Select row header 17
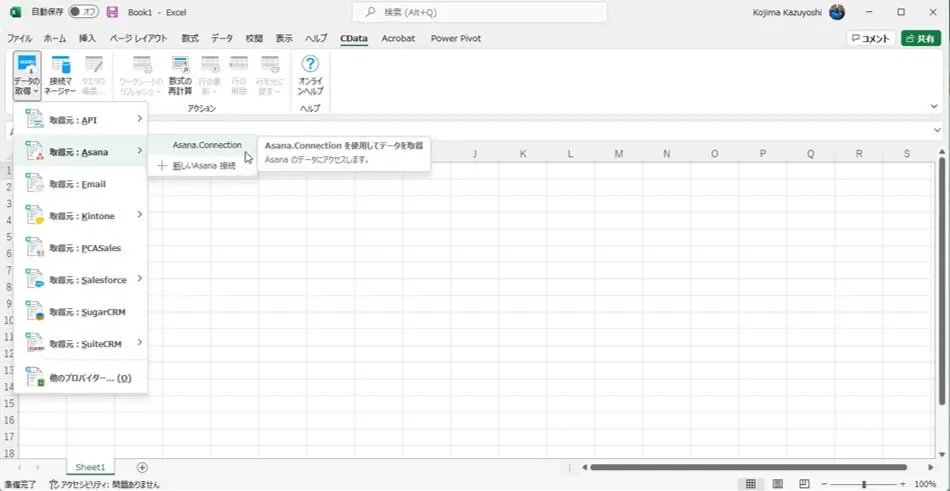The height and width of the screenshot is (491, 950). pos(8,436)
